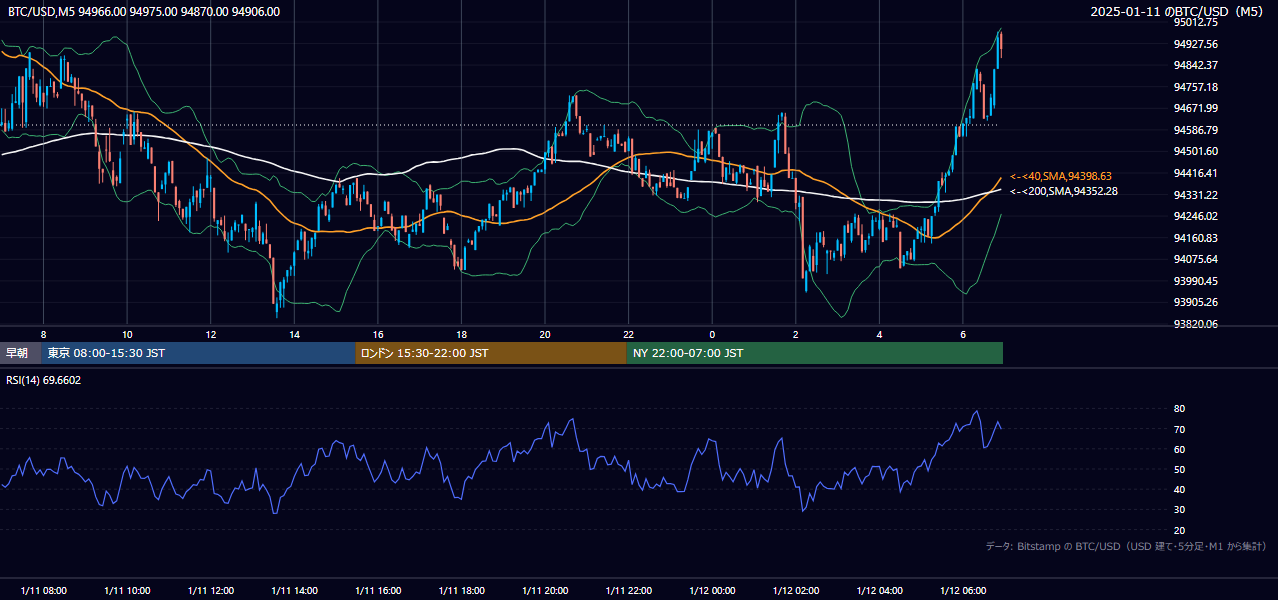Click price axis value 94586.79
Viewport: 1278px width, 600px height.
[x=1196, y=130]
